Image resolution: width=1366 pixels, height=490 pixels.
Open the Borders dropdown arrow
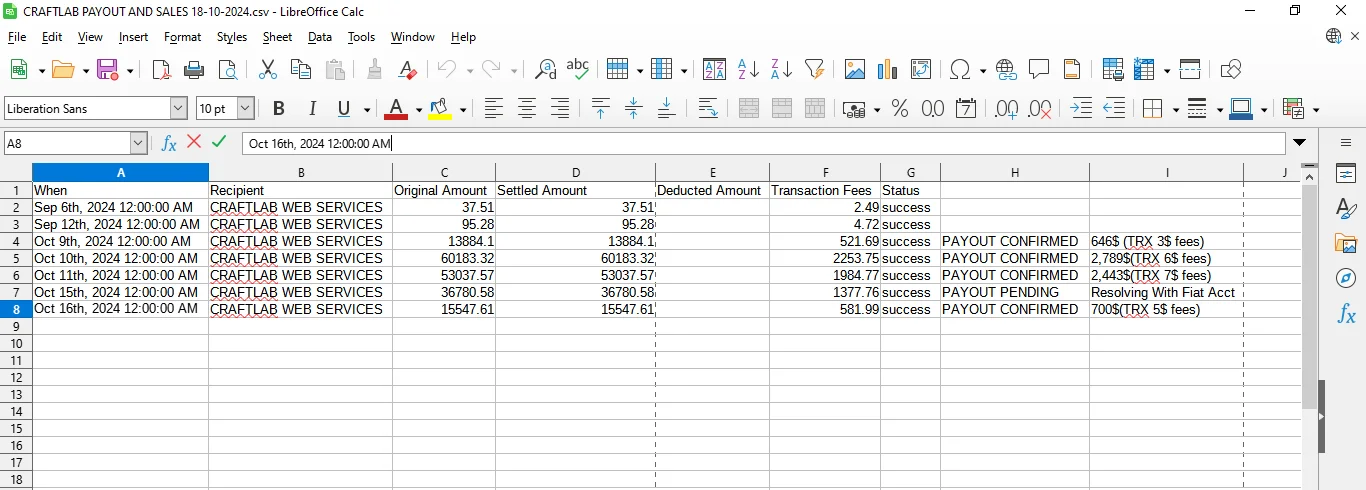click(1176, 109)
